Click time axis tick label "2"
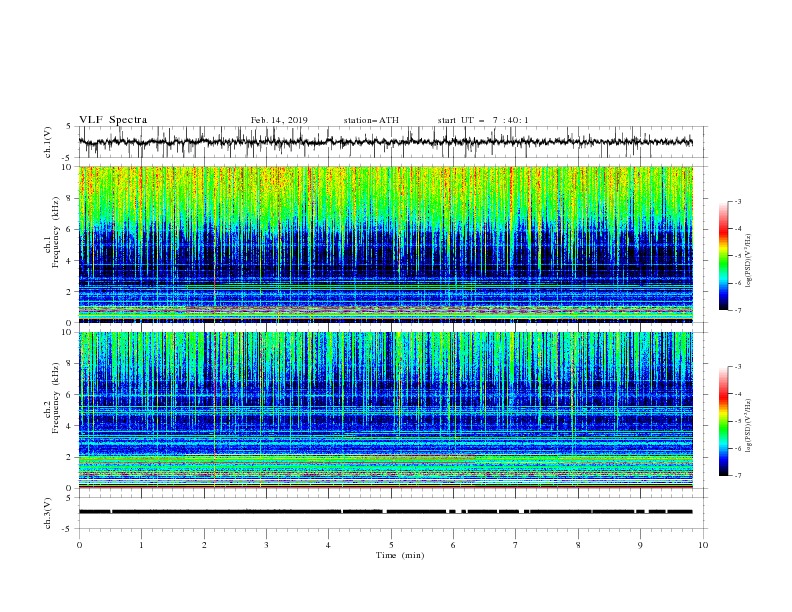Screen dimensions: 792x612 (x=204, y=545)
